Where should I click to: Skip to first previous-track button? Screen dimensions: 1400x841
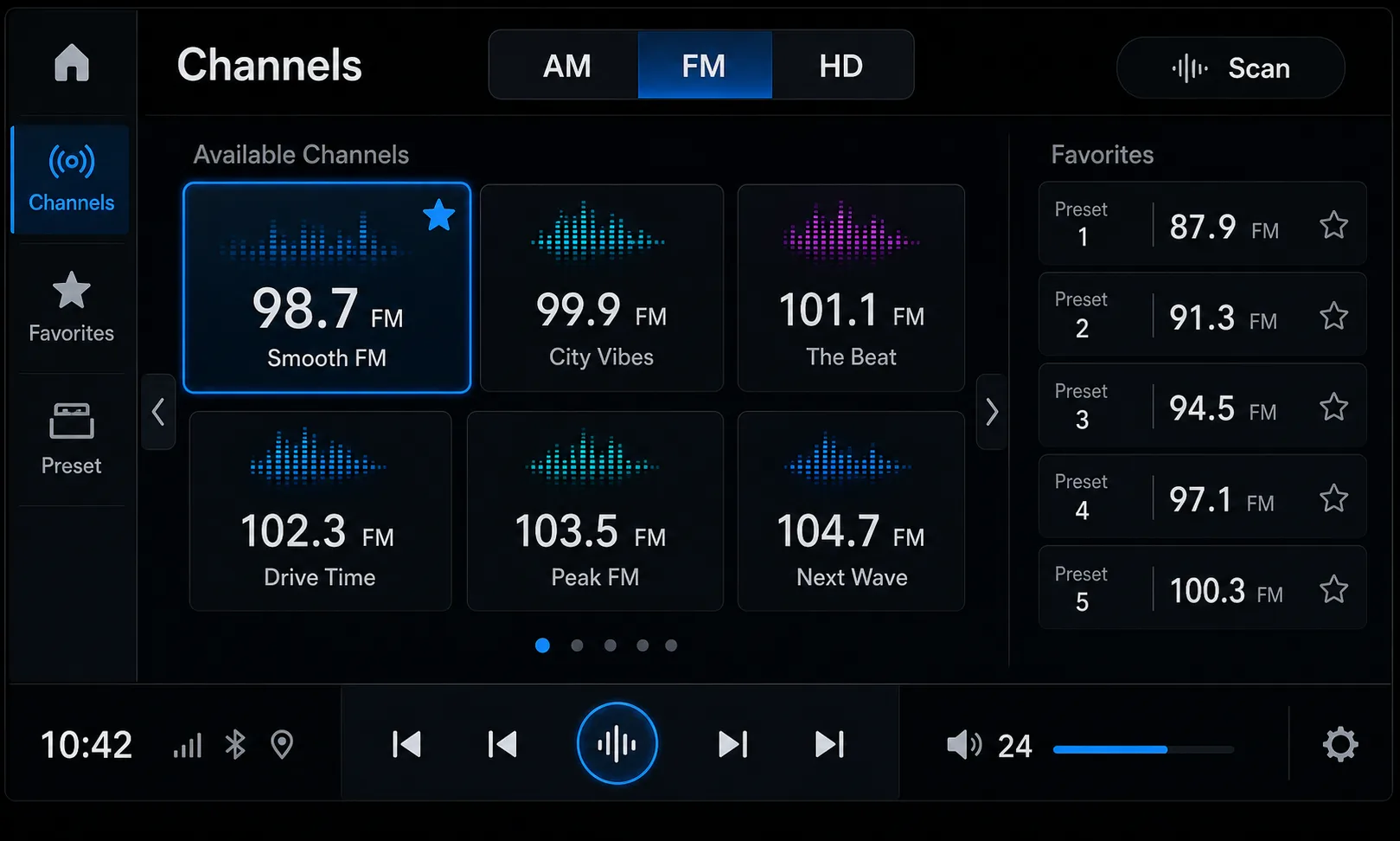406,744
